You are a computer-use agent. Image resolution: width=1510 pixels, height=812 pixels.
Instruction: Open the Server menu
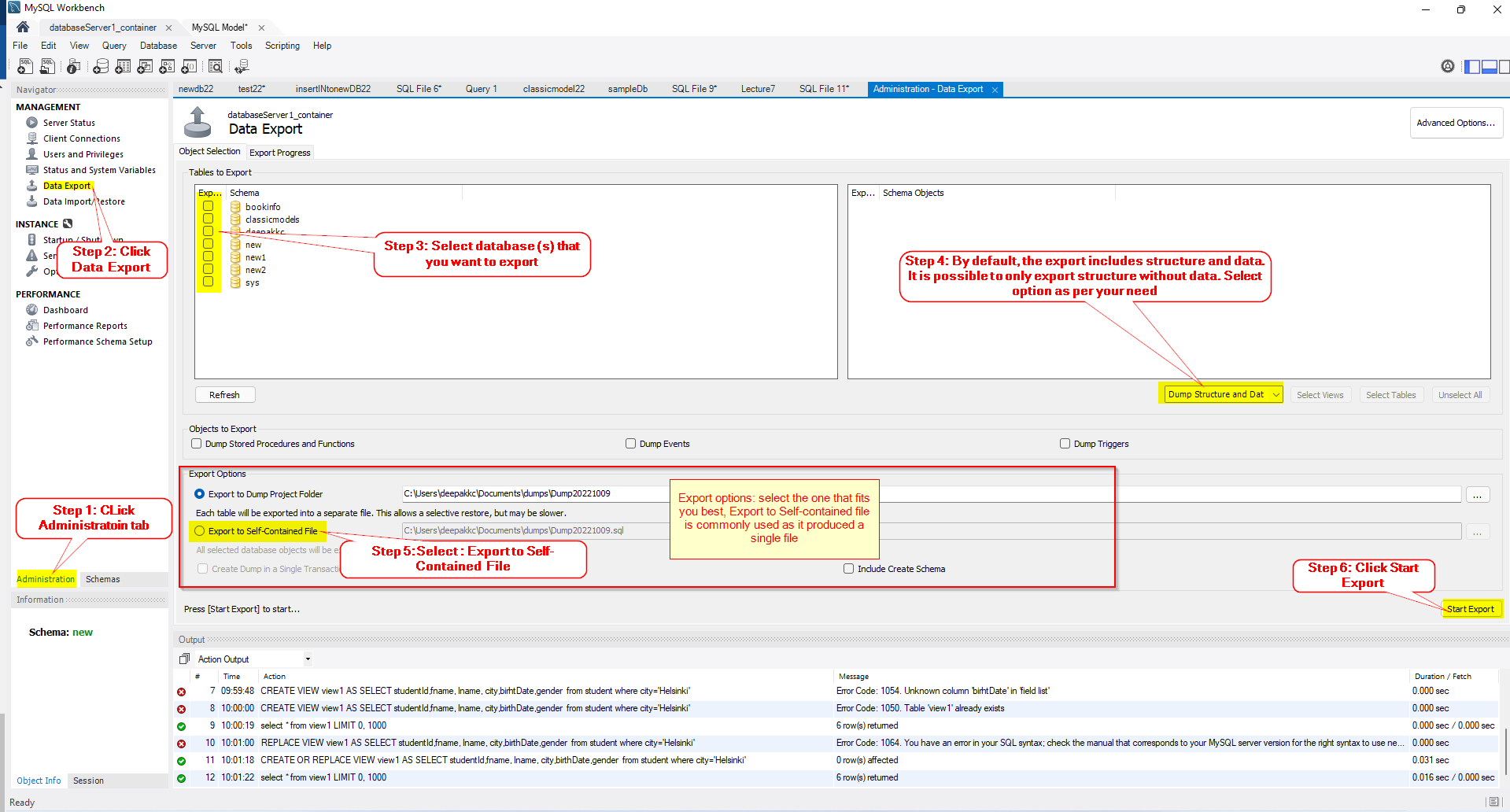[203, 46]
